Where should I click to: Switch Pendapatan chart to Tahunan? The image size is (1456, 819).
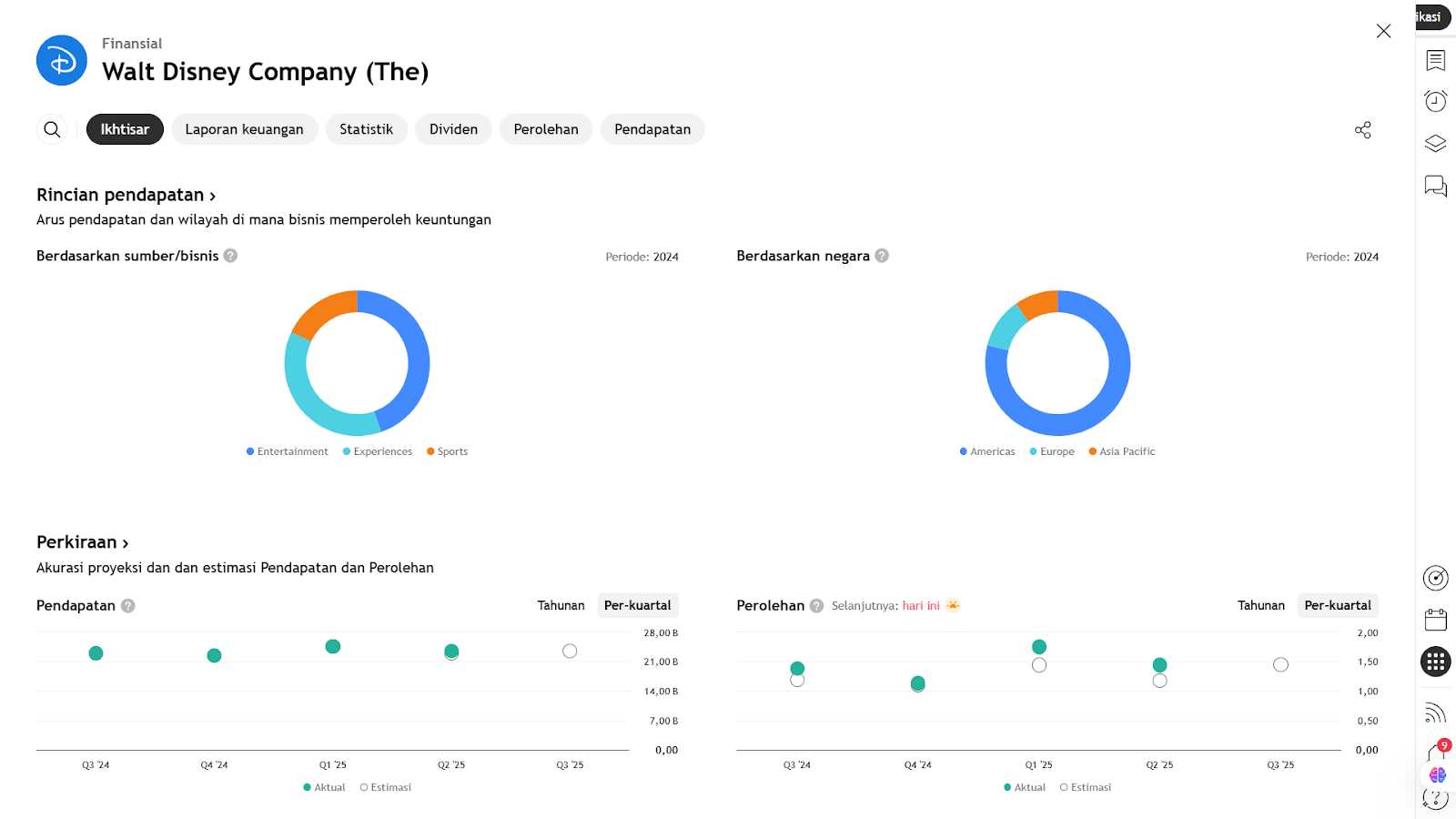(x=561, y=605)
